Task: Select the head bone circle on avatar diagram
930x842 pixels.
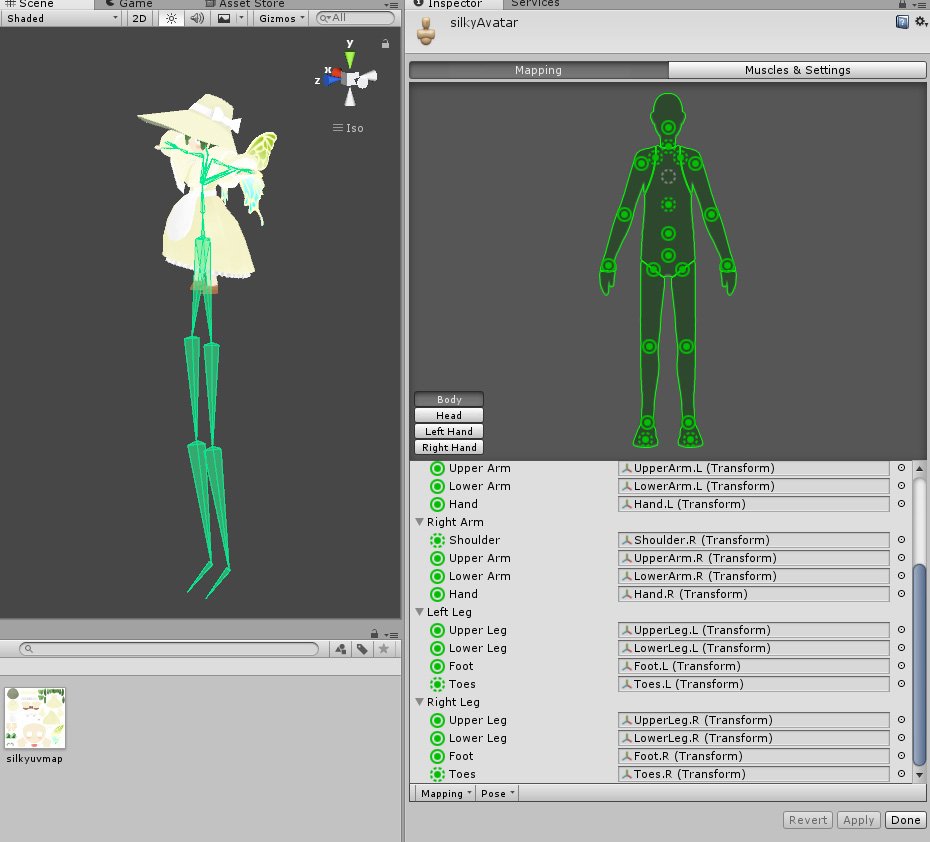Action: pos(668,127)
